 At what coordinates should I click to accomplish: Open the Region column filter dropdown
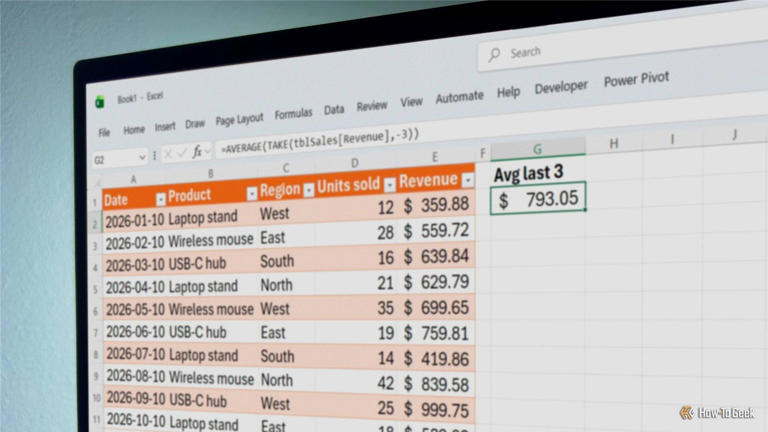309,190
